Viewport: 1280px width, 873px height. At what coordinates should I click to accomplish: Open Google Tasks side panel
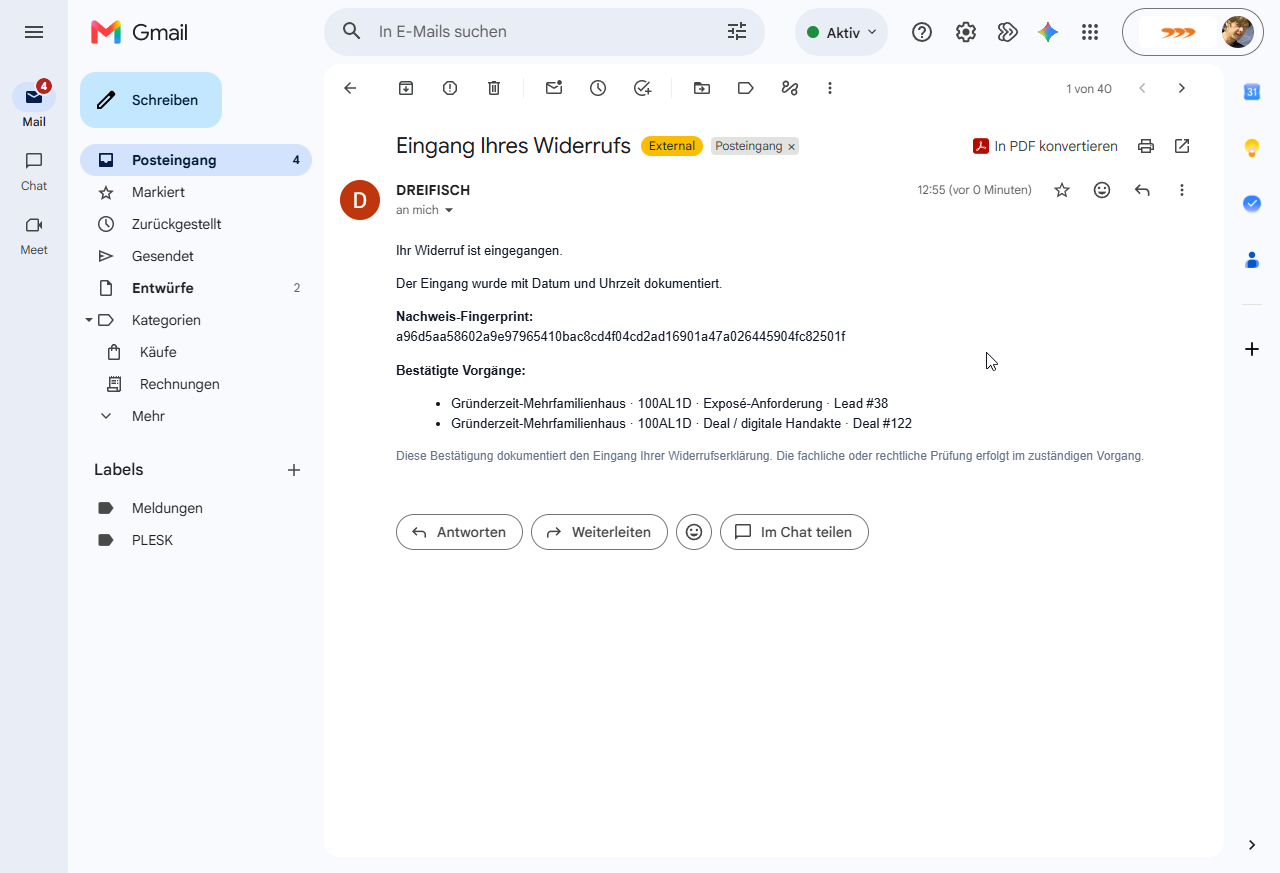(x=1252, y=203)
